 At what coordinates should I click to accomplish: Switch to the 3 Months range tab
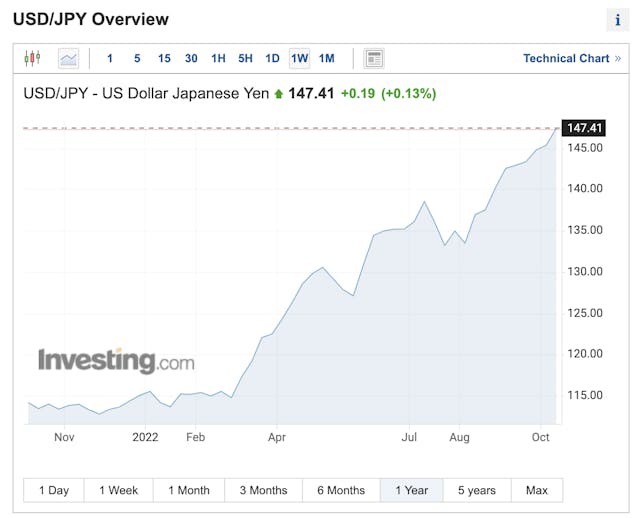263,490
